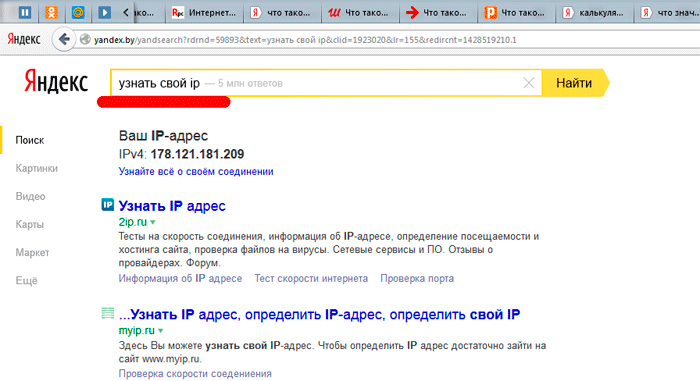Open the pinned Odnoklassniki tab
Image resolution: width=700 pixels, height=381 pixels.
tap(51, 12)
